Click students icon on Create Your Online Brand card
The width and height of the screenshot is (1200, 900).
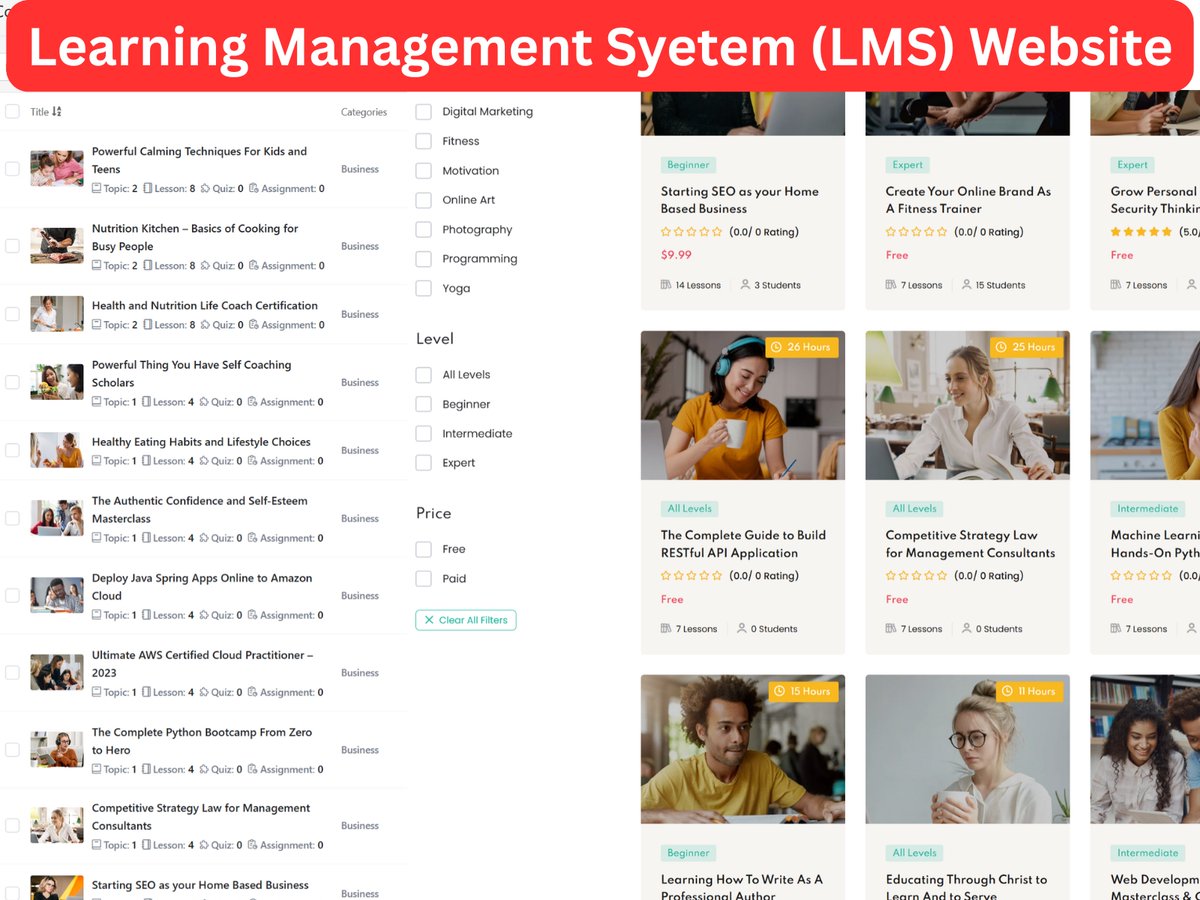click(x=967, y=285)
